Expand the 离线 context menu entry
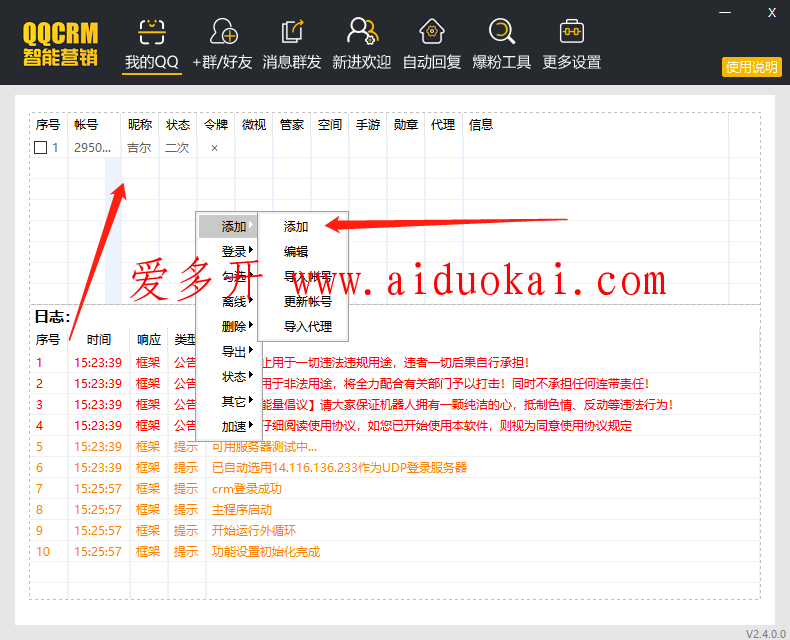The image size is (790, 640). click(228, 301)
